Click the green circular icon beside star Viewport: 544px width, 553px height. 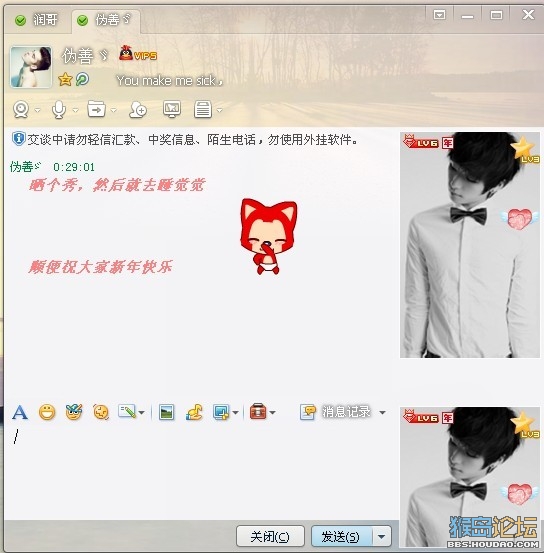point(82,79)
